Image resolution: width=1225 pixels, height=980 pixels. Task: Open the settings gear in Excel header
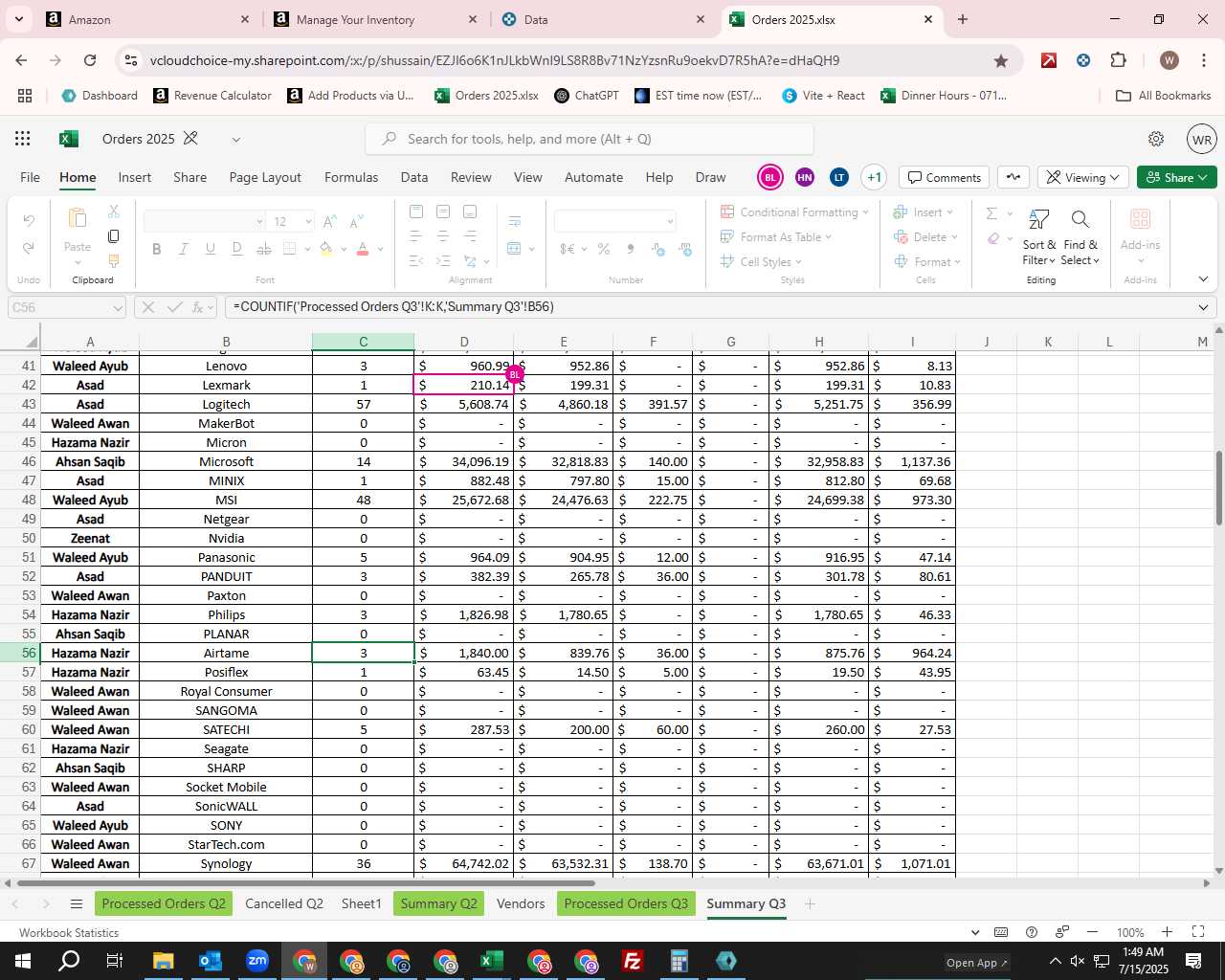tap(1156, 139)
